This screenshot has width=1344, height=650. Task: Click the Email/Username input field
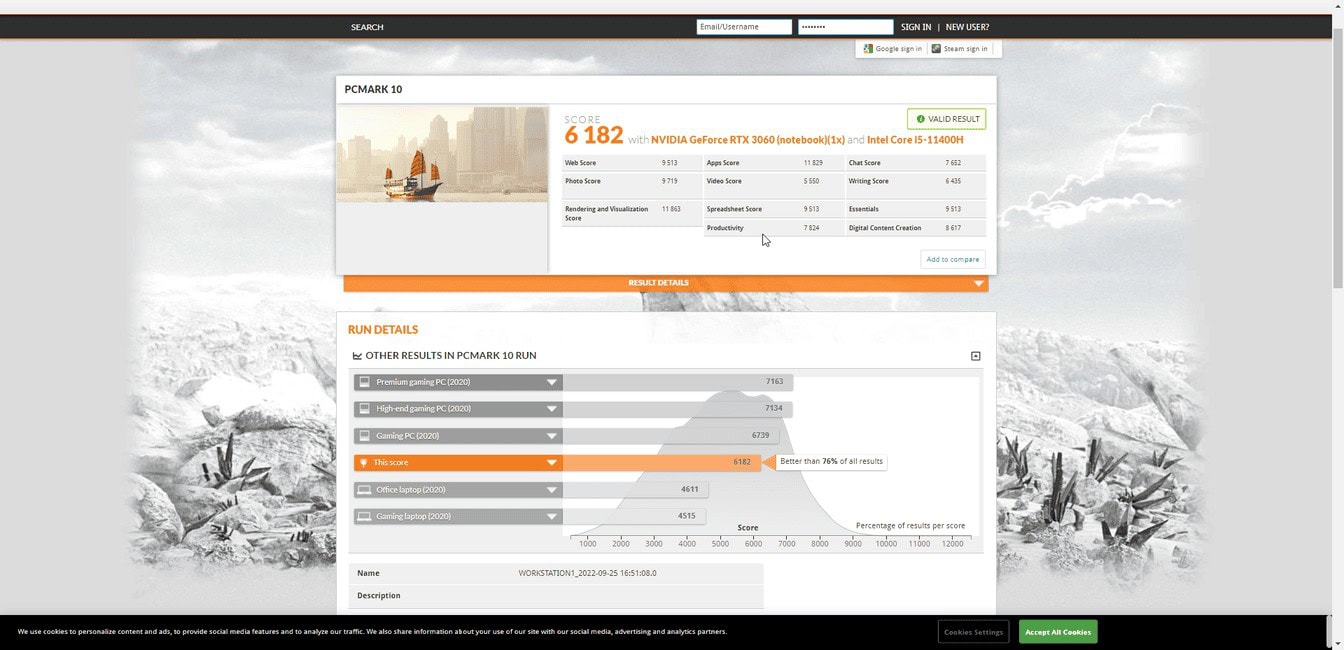[744, 27]
